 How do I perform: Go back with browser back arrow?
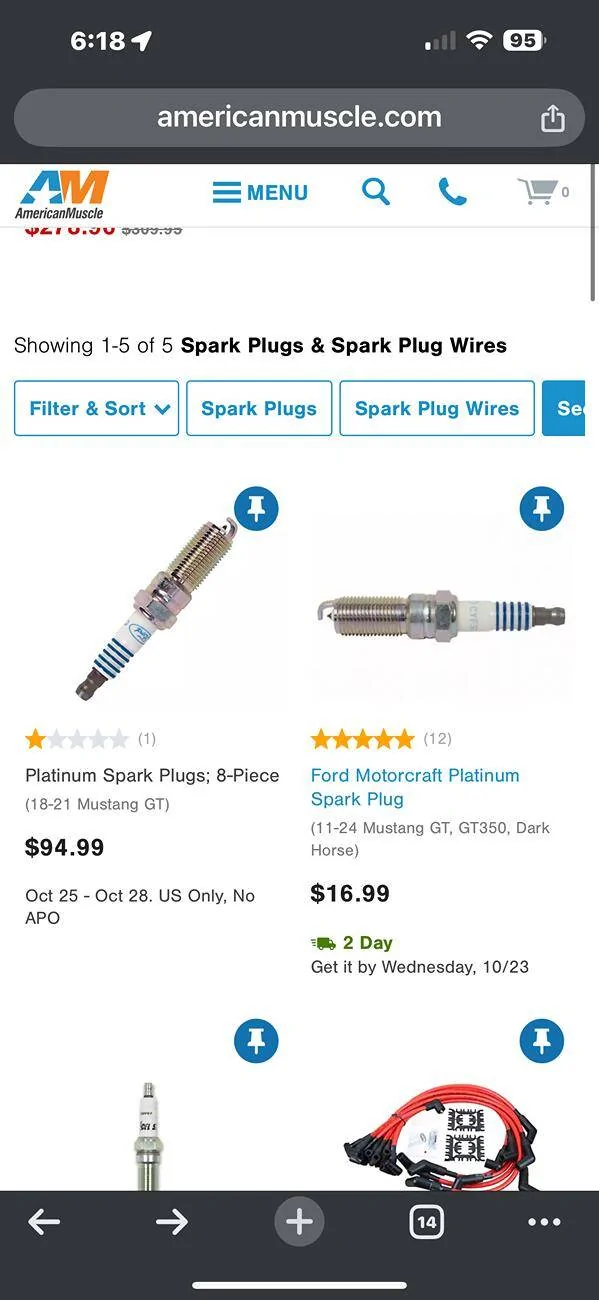44,1221
